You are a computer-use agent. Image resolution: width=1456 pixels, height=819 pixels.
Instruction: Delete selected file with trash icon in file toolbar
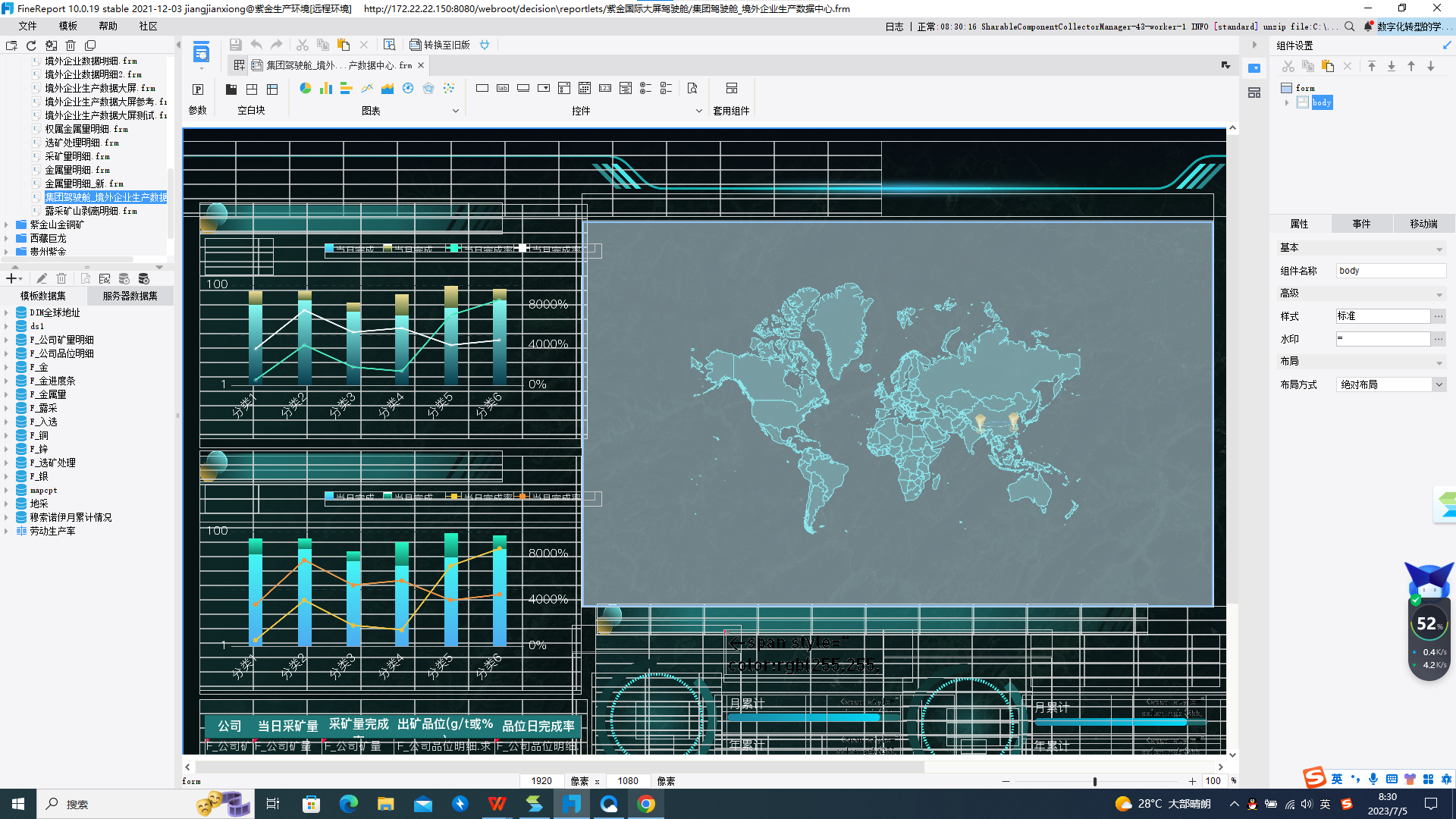click(x=71, y=45)
